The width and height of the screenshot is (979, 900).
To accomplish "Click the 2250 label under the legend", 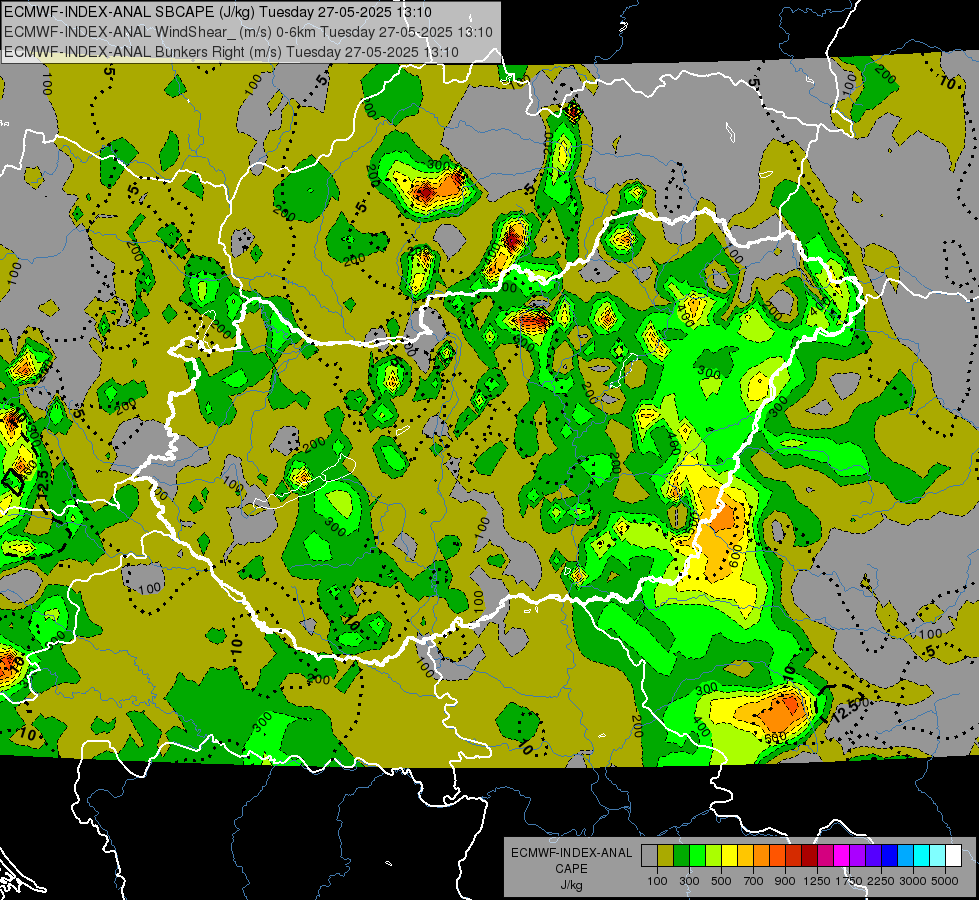I will tap(881, 881).
